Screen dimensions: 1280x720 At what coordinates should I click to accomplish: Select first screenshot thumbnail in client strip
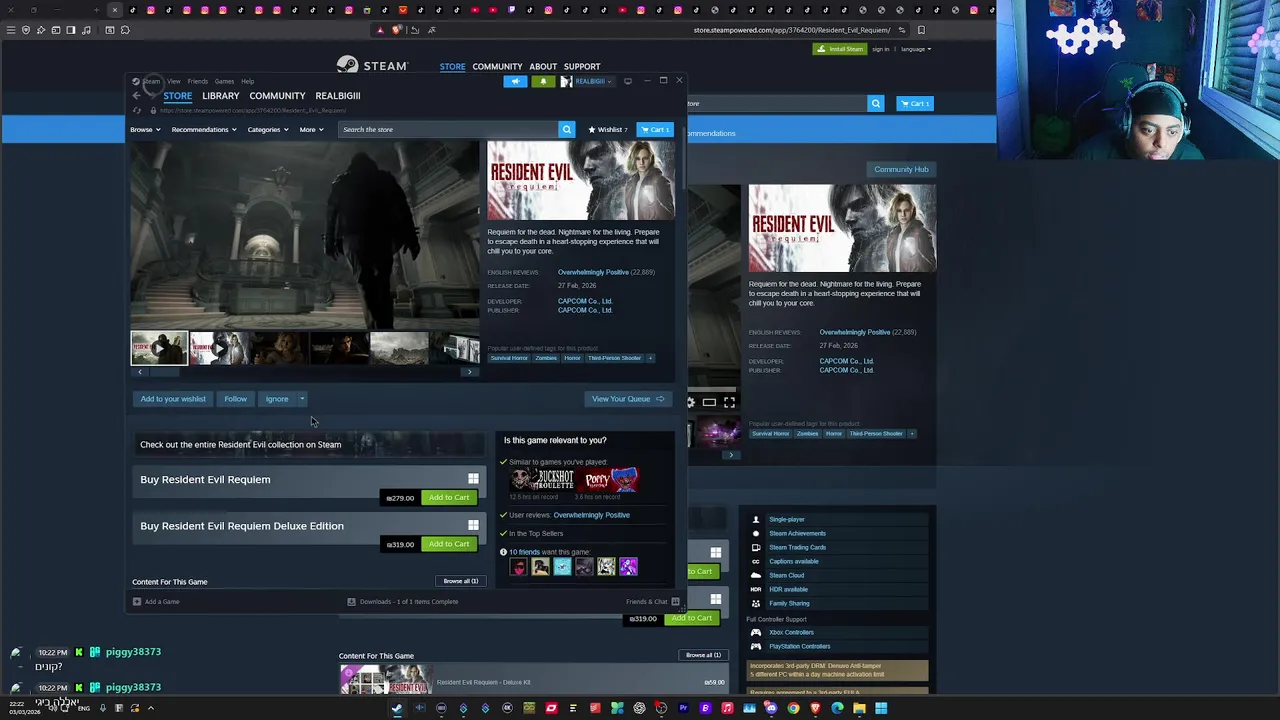click(159, 348)
